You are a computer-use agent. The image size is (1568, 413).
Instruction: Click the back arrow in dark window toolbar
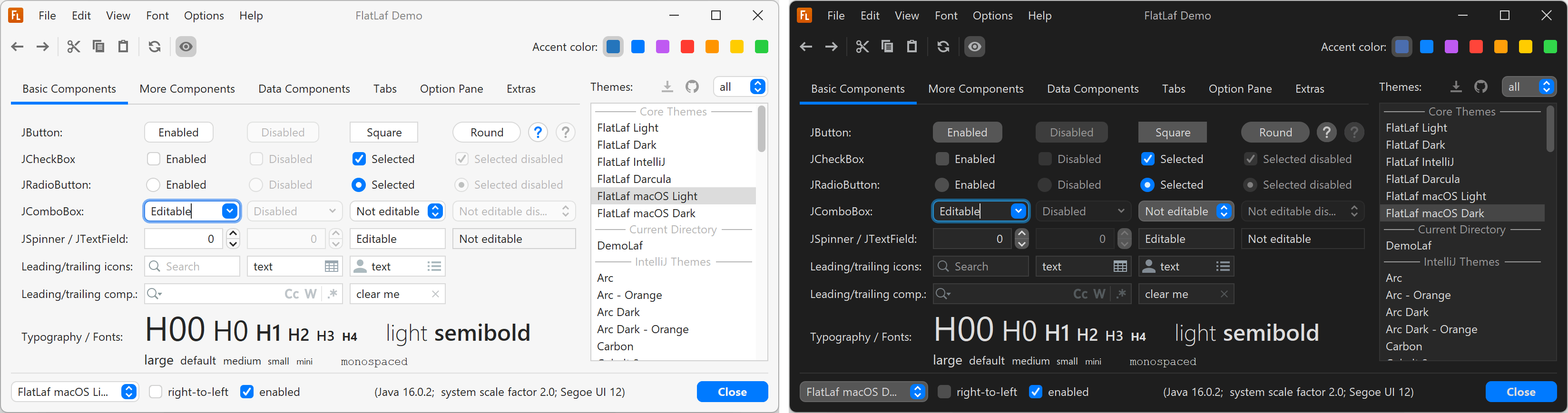point(806,47)
